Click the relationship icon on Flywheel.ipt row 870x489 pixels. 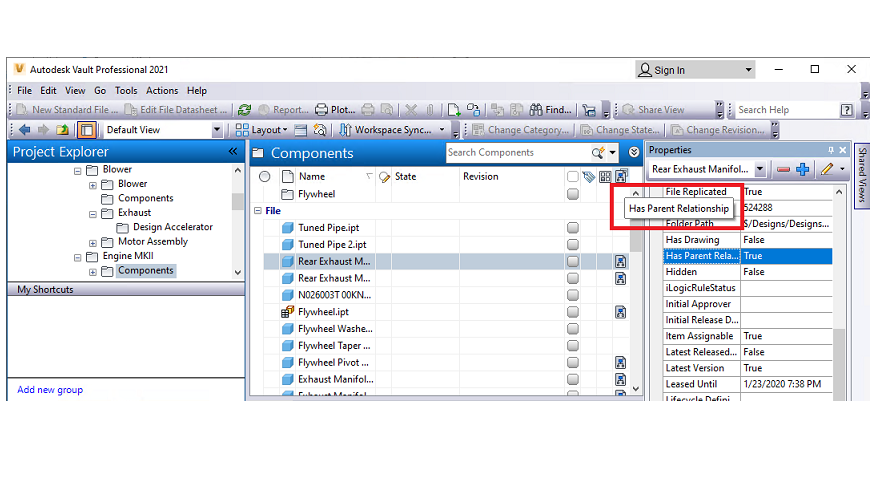point(620,312)
